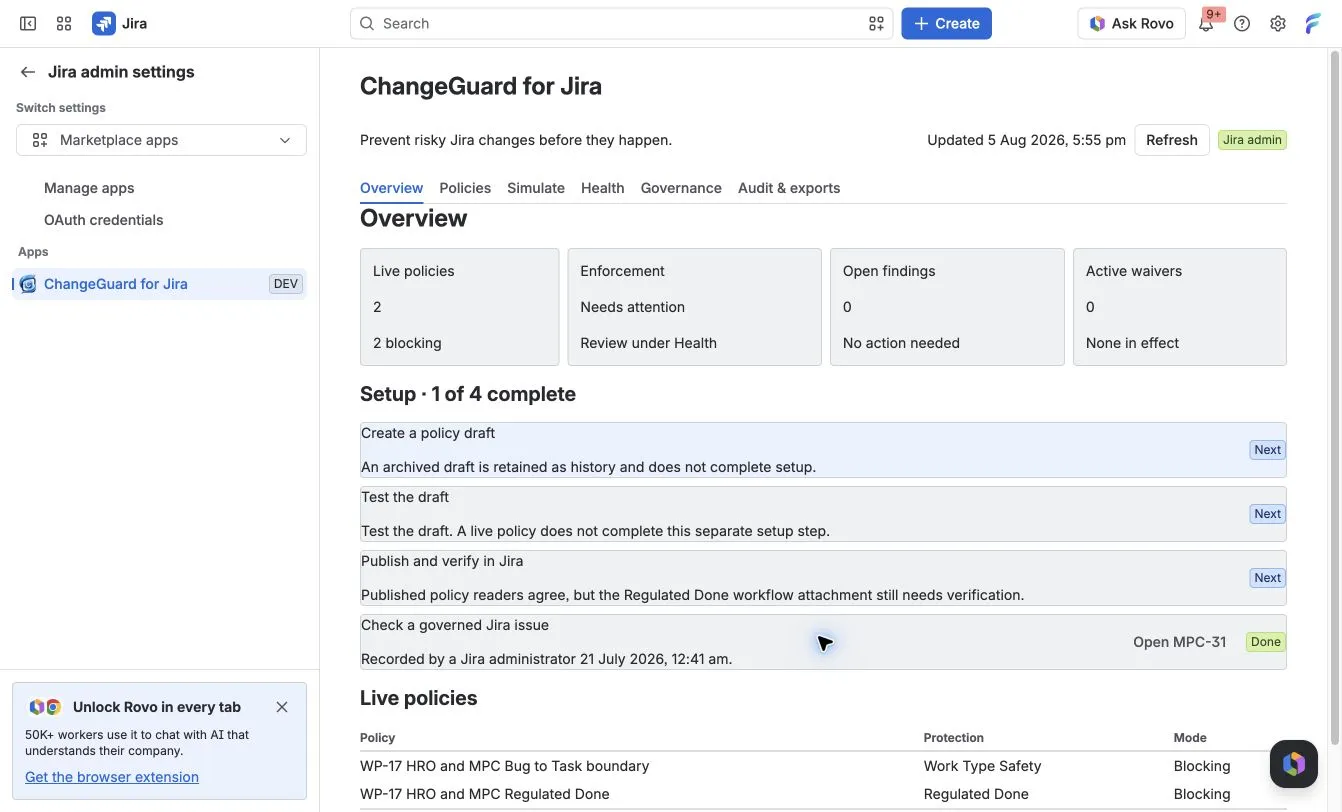Switch to the Policies tab

tap(465, 188)
